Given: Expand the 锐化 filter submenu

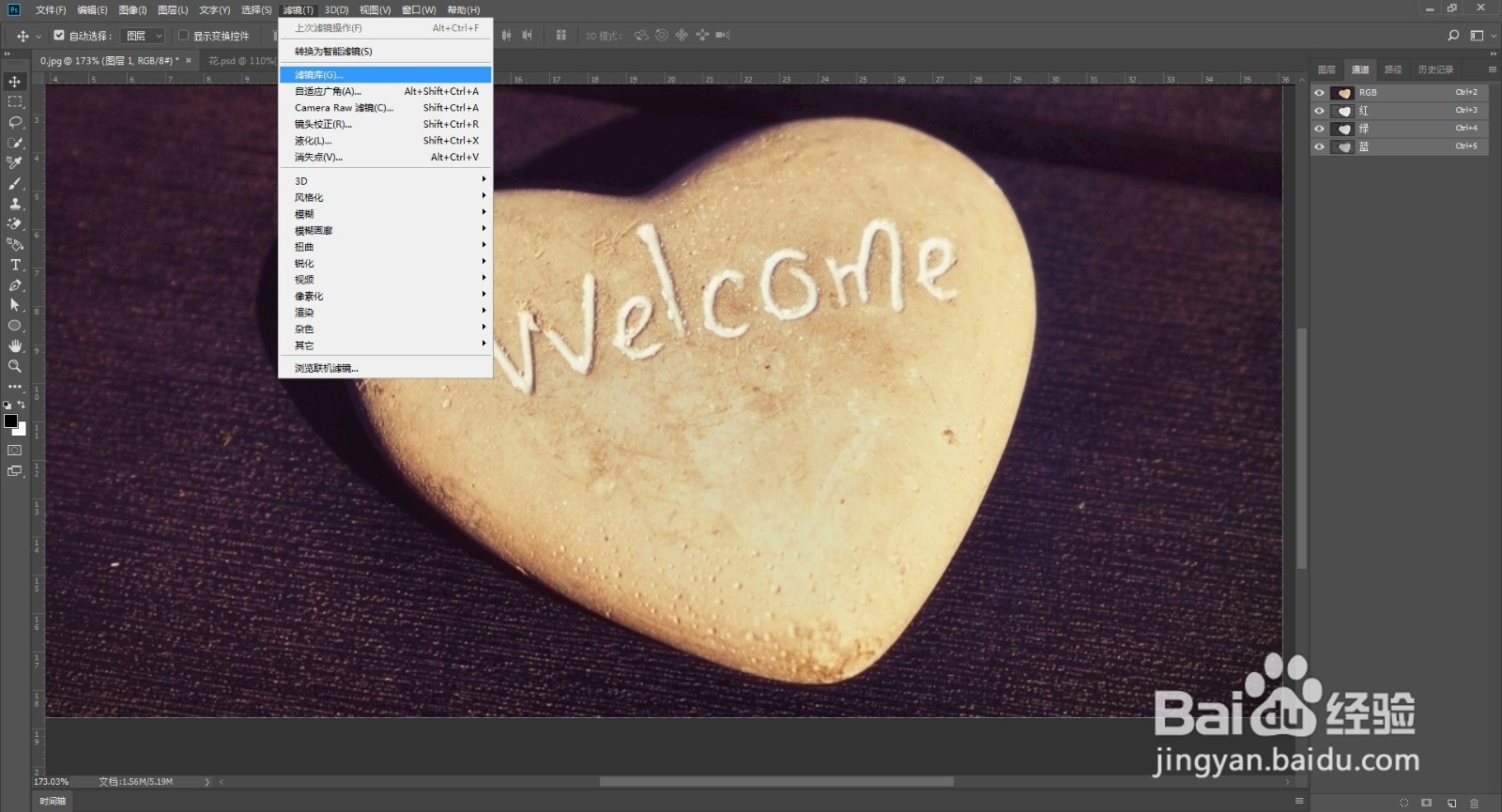Looking at the screenshot, I should (x=386, y=263).
